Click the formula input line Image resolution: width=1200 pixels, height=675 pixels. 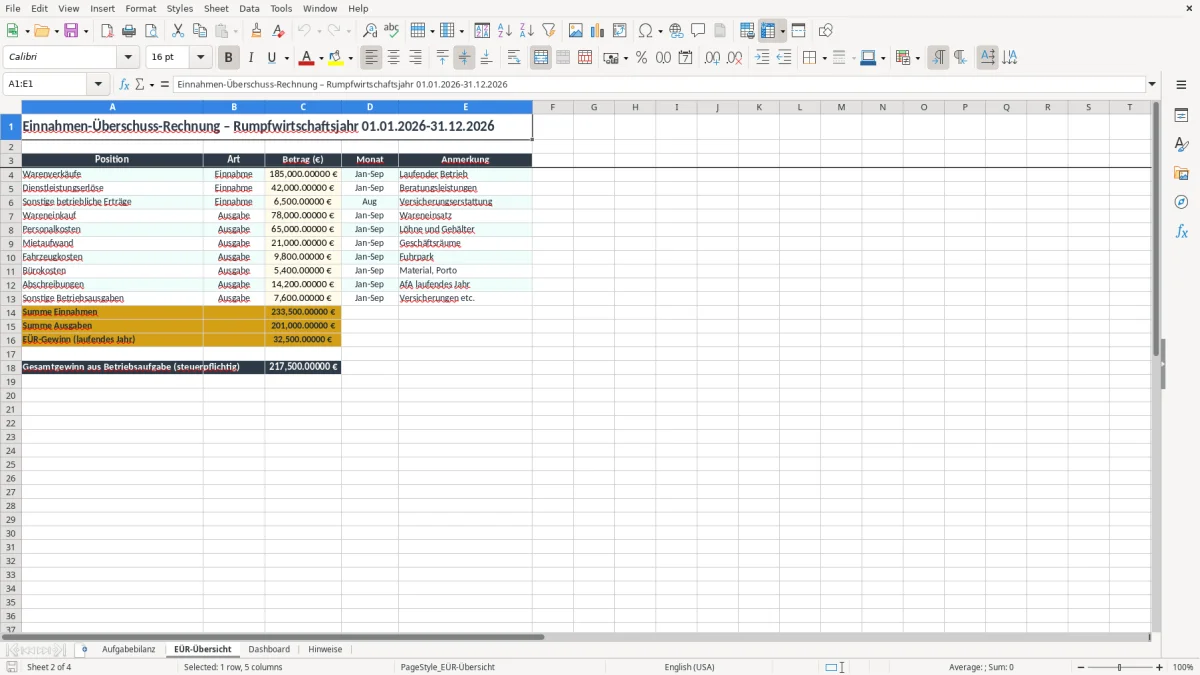coord(659,85)
